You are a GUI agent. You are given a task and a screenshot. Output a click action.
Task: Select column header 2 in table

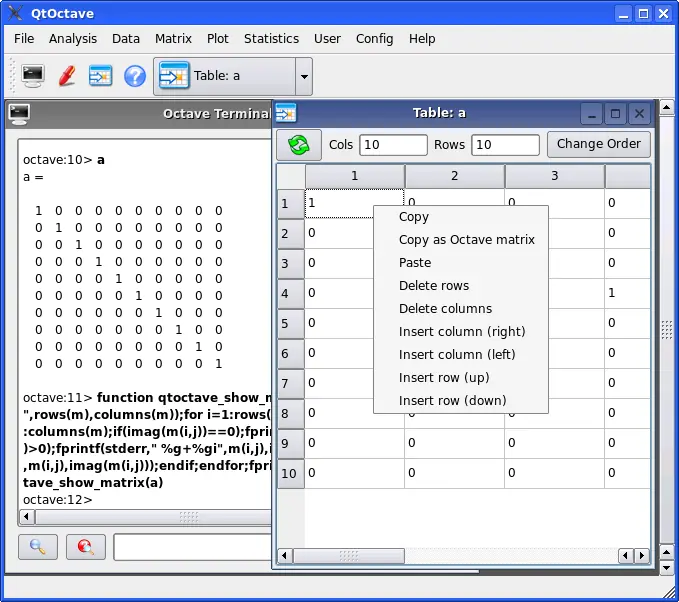click(454, 176)
